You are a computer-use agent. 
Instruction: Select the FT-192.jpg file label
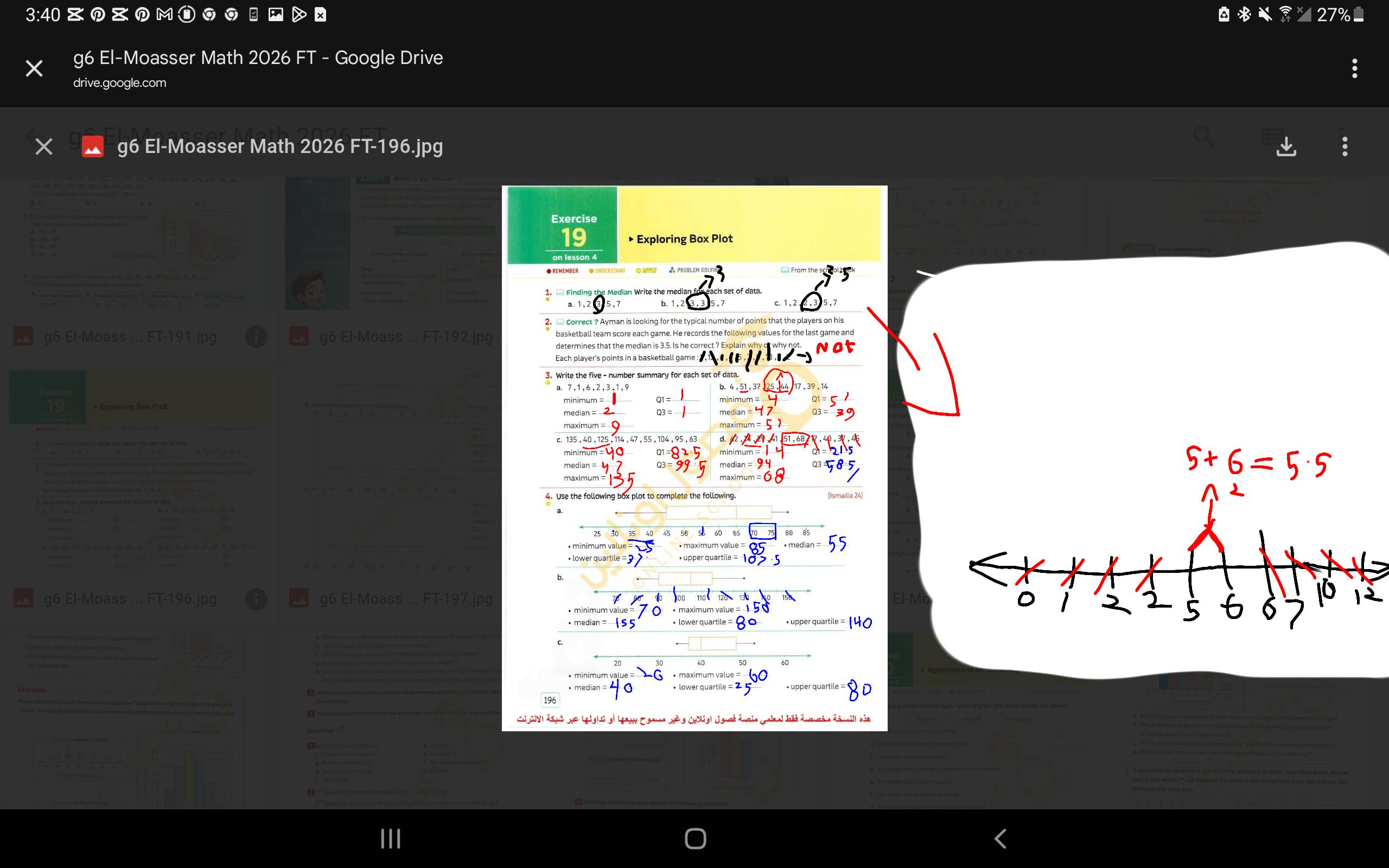pyautogui.click(x=406, y=336)
